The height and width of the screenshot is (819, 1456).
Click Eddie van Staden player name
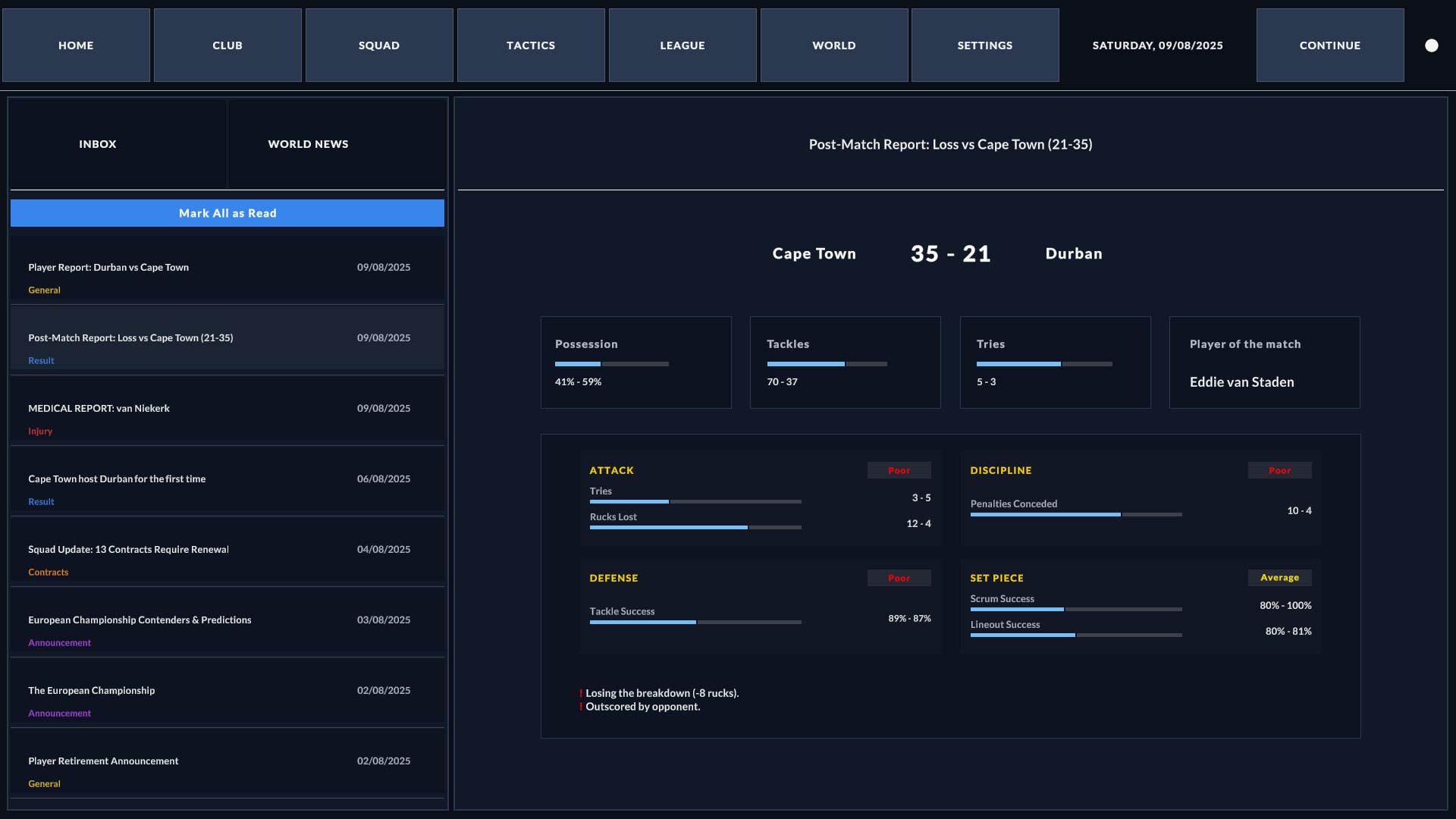tap(1241, 382)
